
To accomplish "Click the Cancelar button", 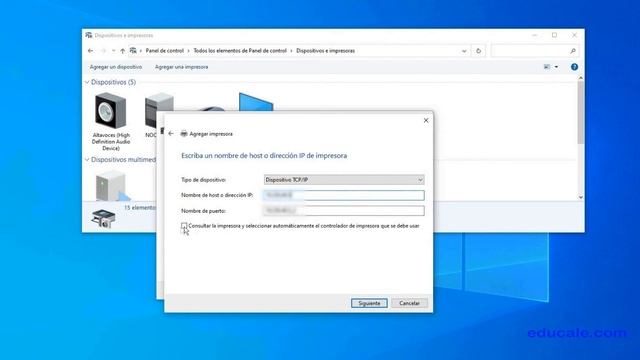I will pyautogui.click(x=409, y=303).
